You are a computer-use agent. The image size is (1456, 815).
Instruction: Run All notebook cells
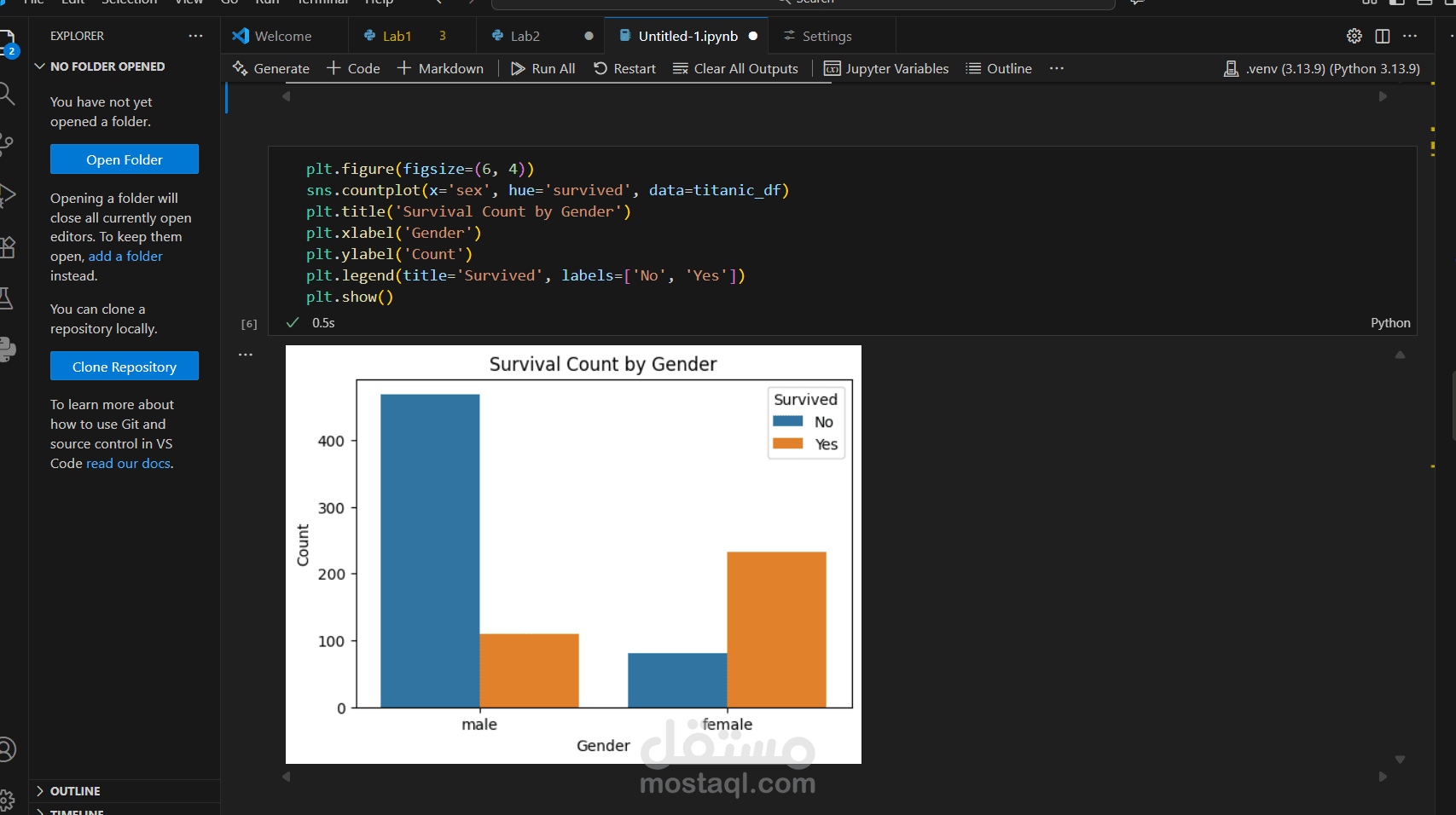coord(542,68)
